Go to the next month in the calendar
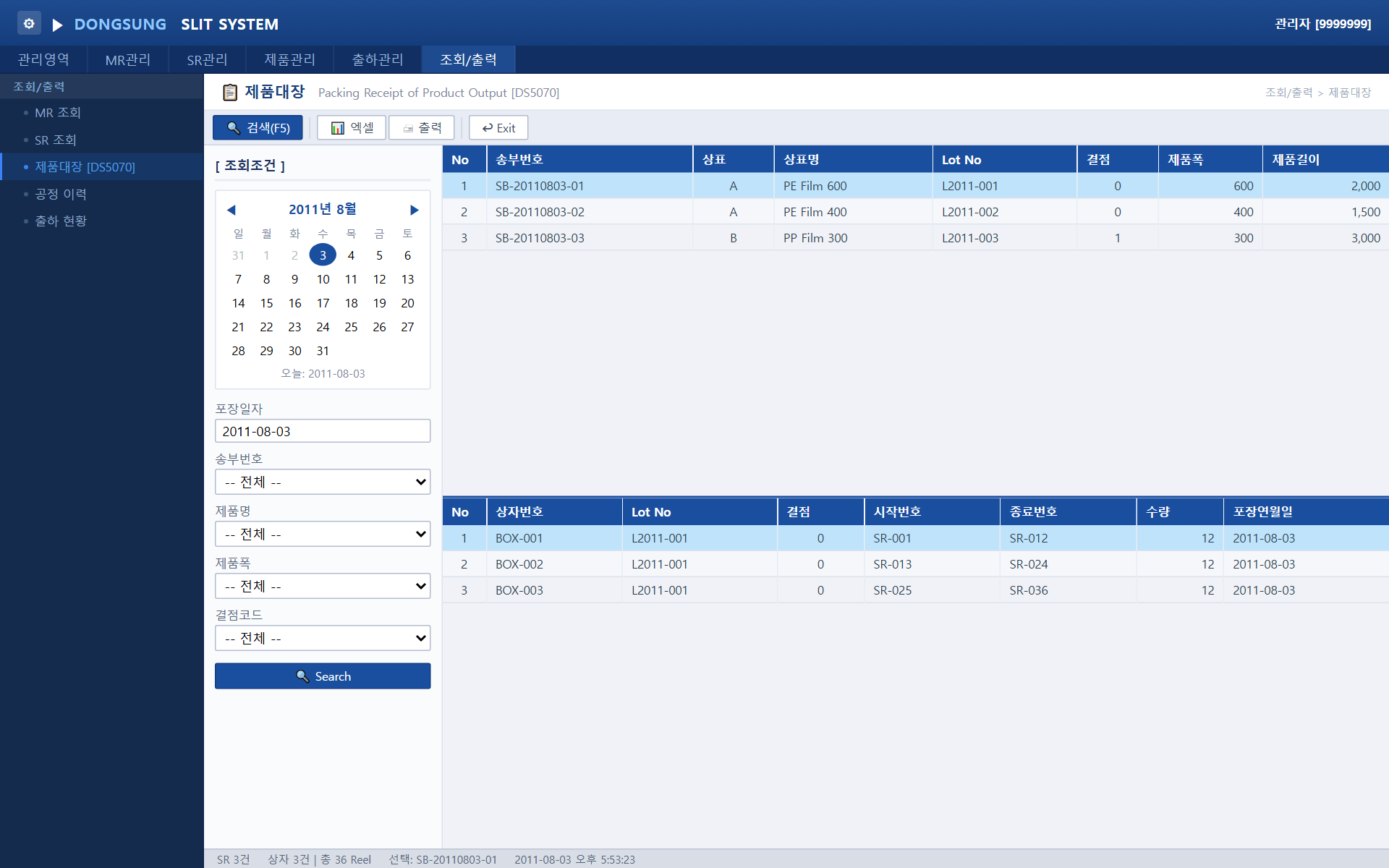 414,210
